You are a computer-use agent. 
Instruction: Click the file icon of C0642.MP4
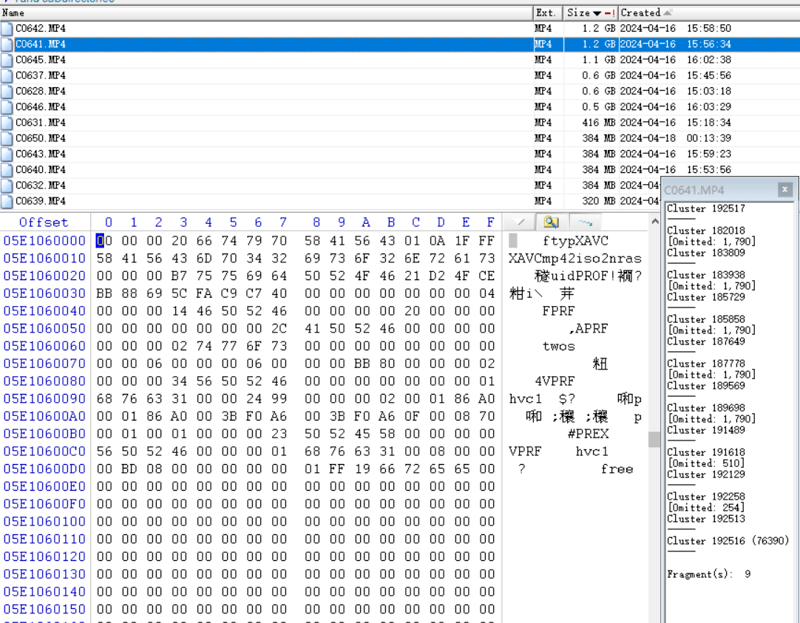pyautogui.click(x=7, y=29)
